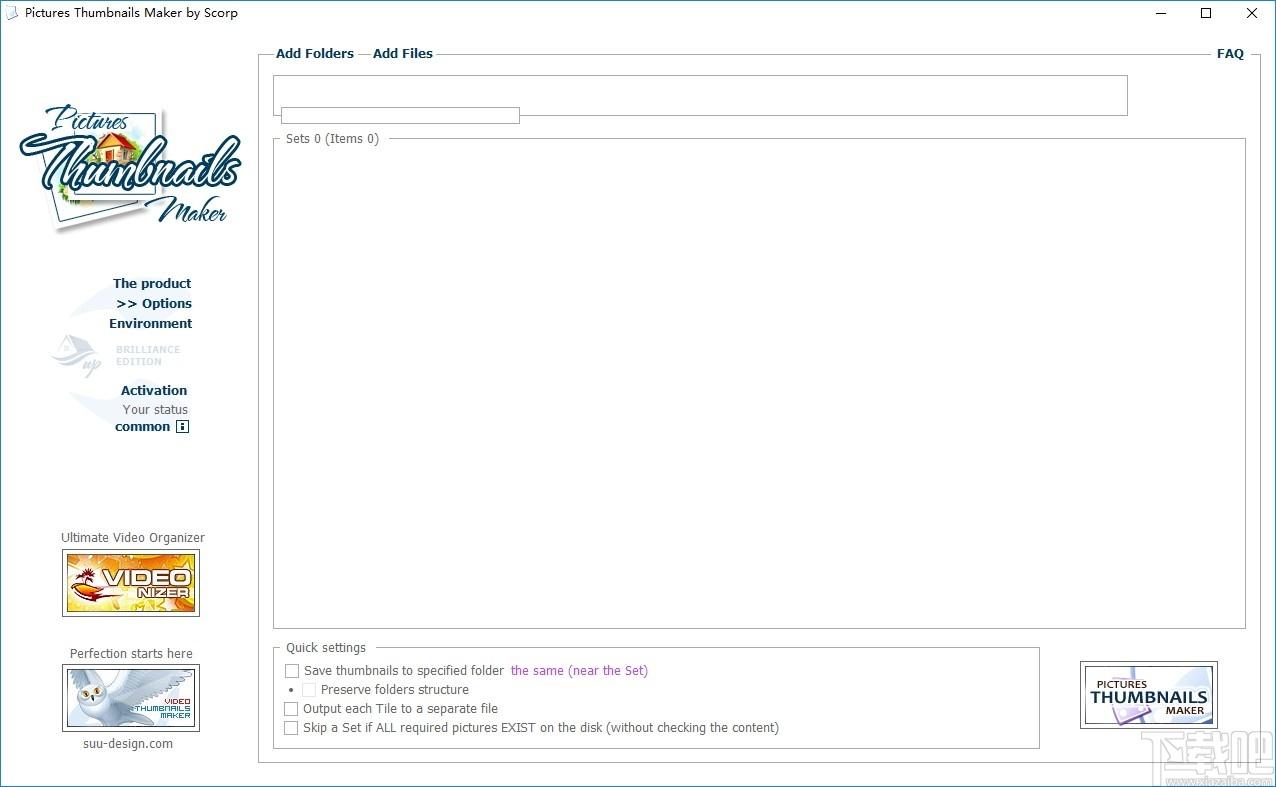Click the 'the same (near the Set)' folder link
Viewport: 1276px width, 787px height.
579,671
